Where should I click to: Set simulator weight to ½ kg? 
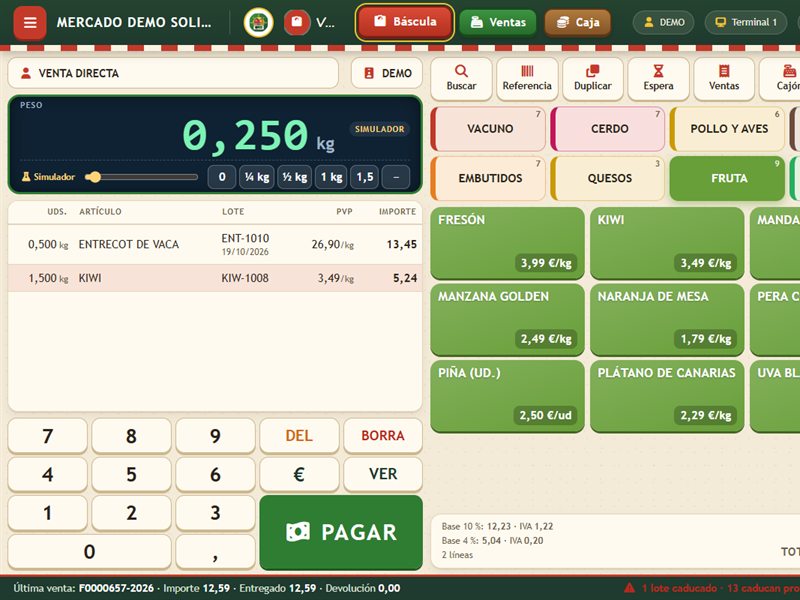(294, 177)
